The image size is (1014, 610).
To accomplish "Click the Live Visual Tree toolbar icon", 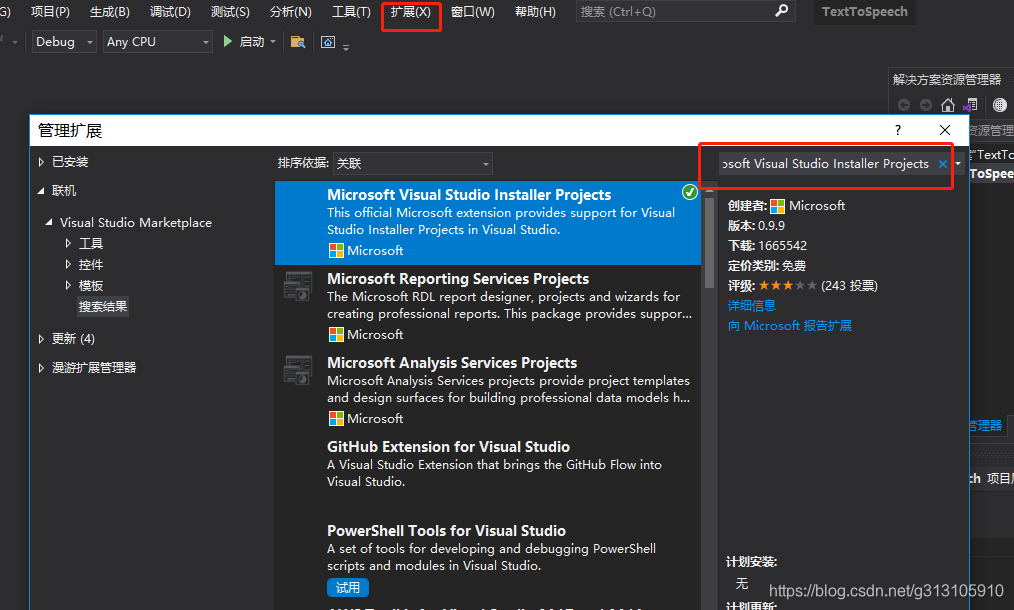I will click(x=328, y=42).
